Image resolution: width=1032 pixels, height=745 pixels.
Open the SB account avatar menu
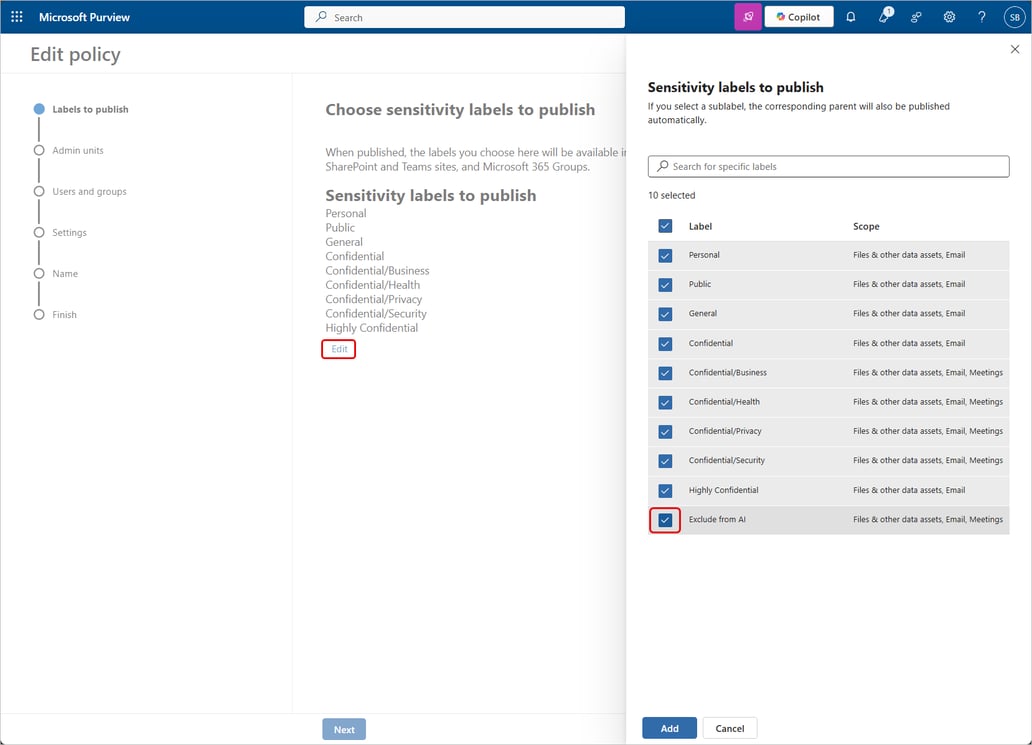coord(1014,17)
